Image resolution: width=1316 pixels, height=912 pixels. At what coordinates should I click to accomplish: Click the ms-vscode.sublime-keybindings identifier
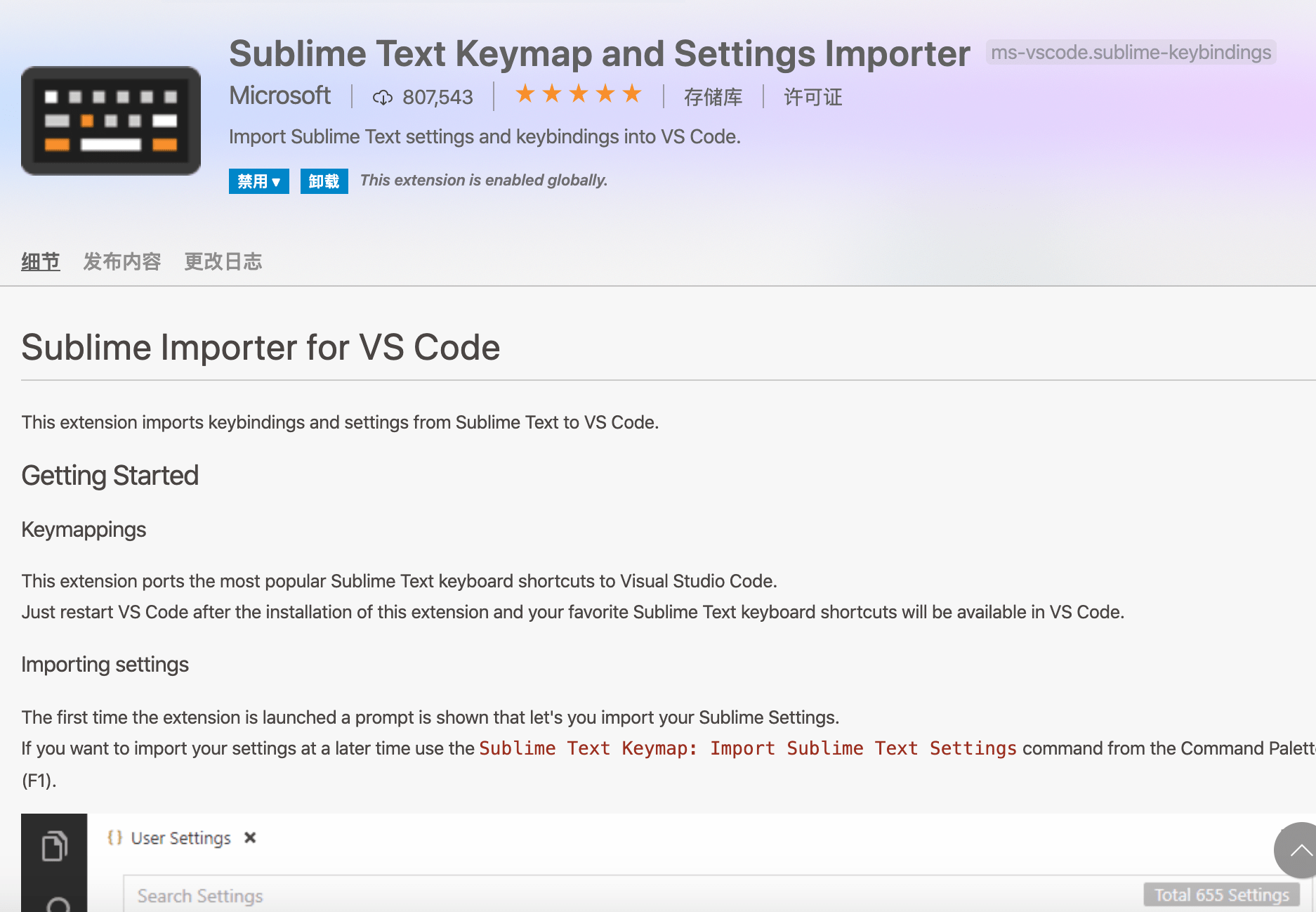tap(1131, 53)
